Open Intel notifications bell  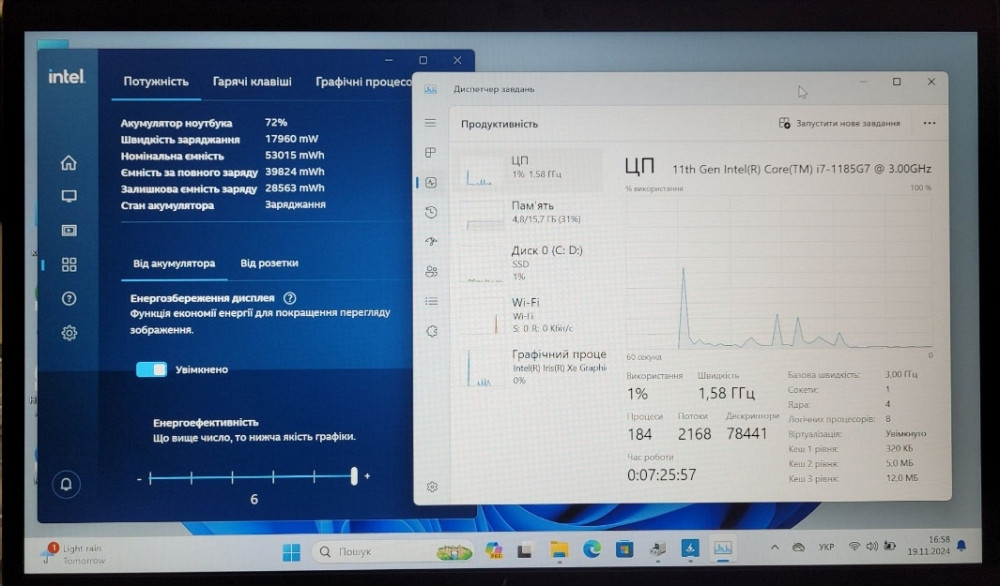click(x=68, y=483)
